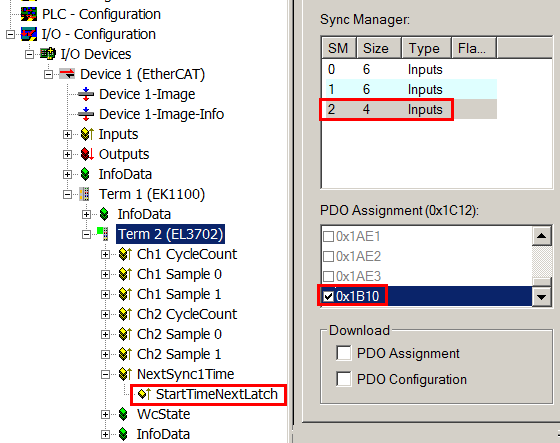Expand the InfoData node under Term 1
This screenshot has height=443, width=560.
86,214
